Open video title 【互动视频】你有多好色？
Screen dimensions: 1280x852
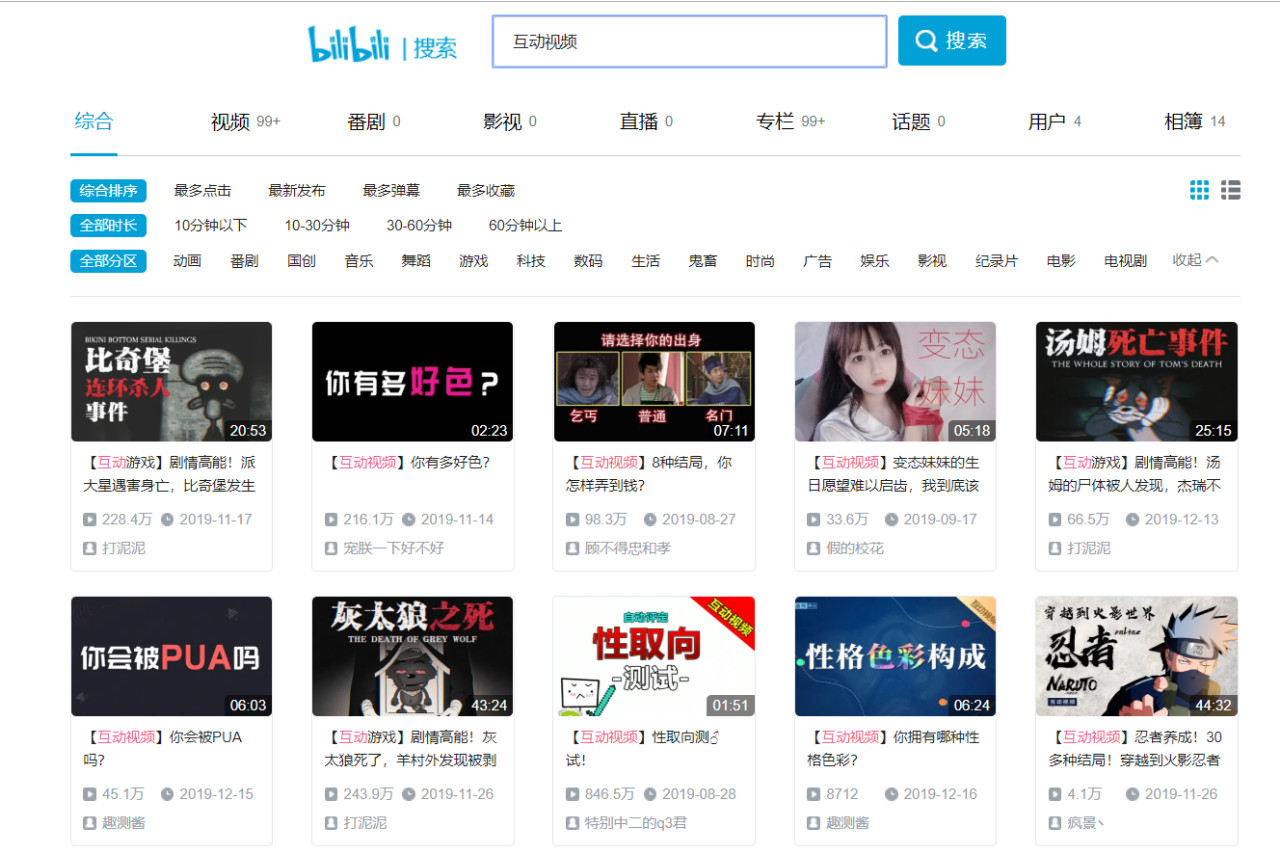pos(410,463)
